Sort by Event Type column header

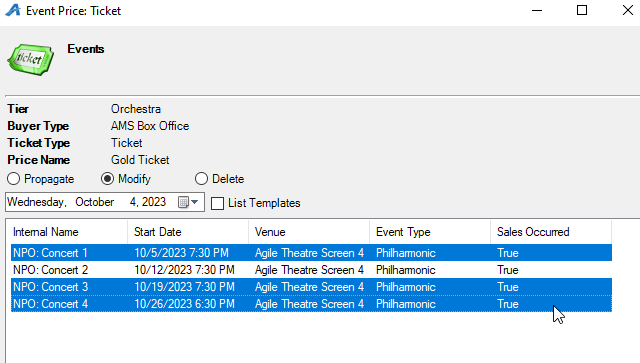click(x=430, y=232)
